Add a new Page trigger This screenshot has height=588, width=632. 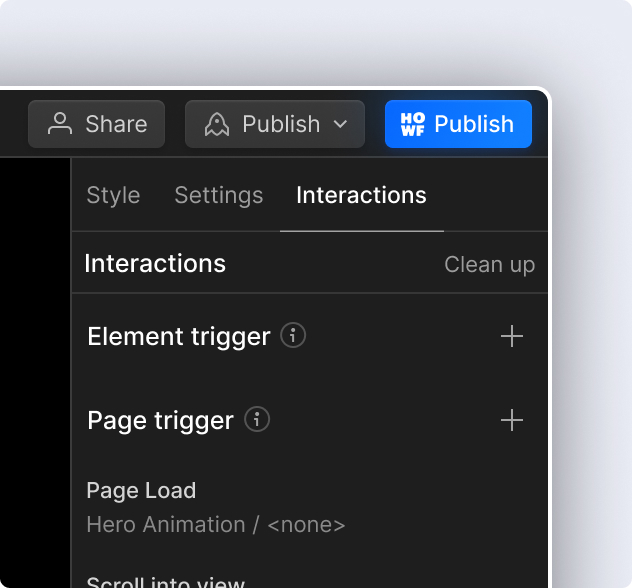coord(512,420)
